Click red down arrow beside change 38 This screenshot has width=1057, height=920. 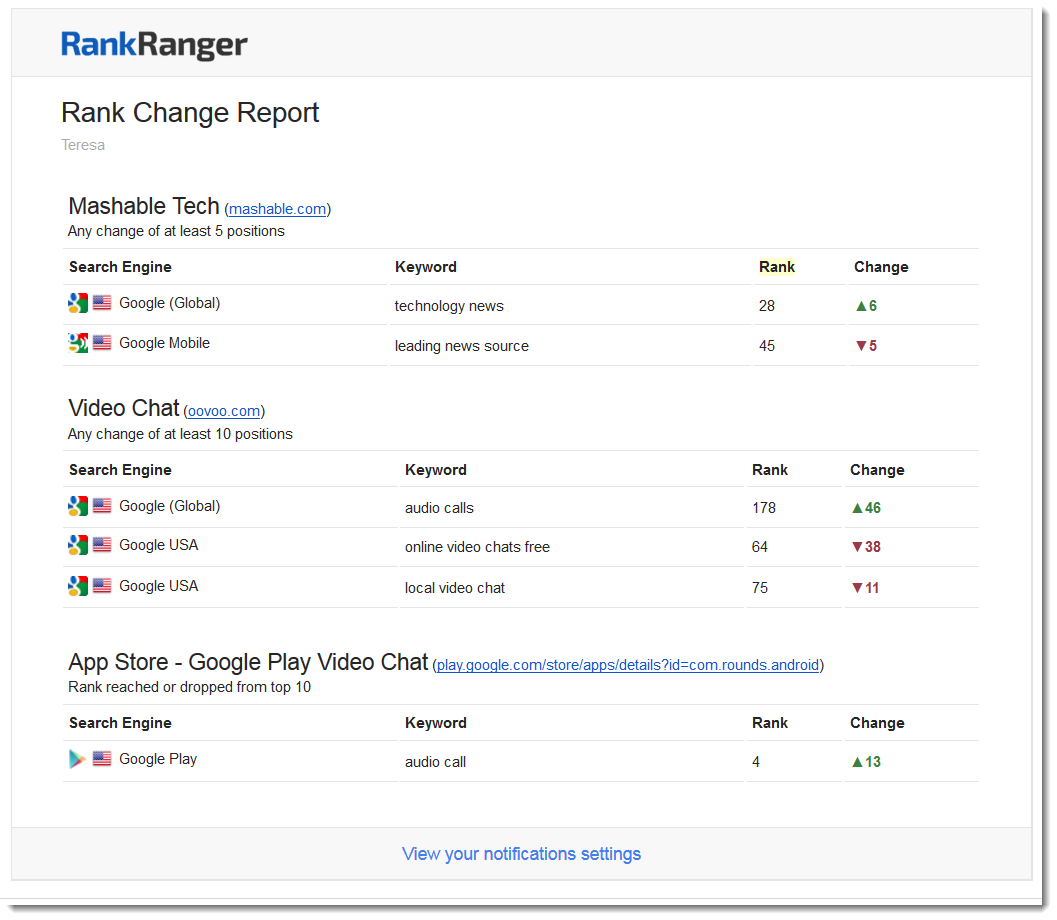[856, 547]
